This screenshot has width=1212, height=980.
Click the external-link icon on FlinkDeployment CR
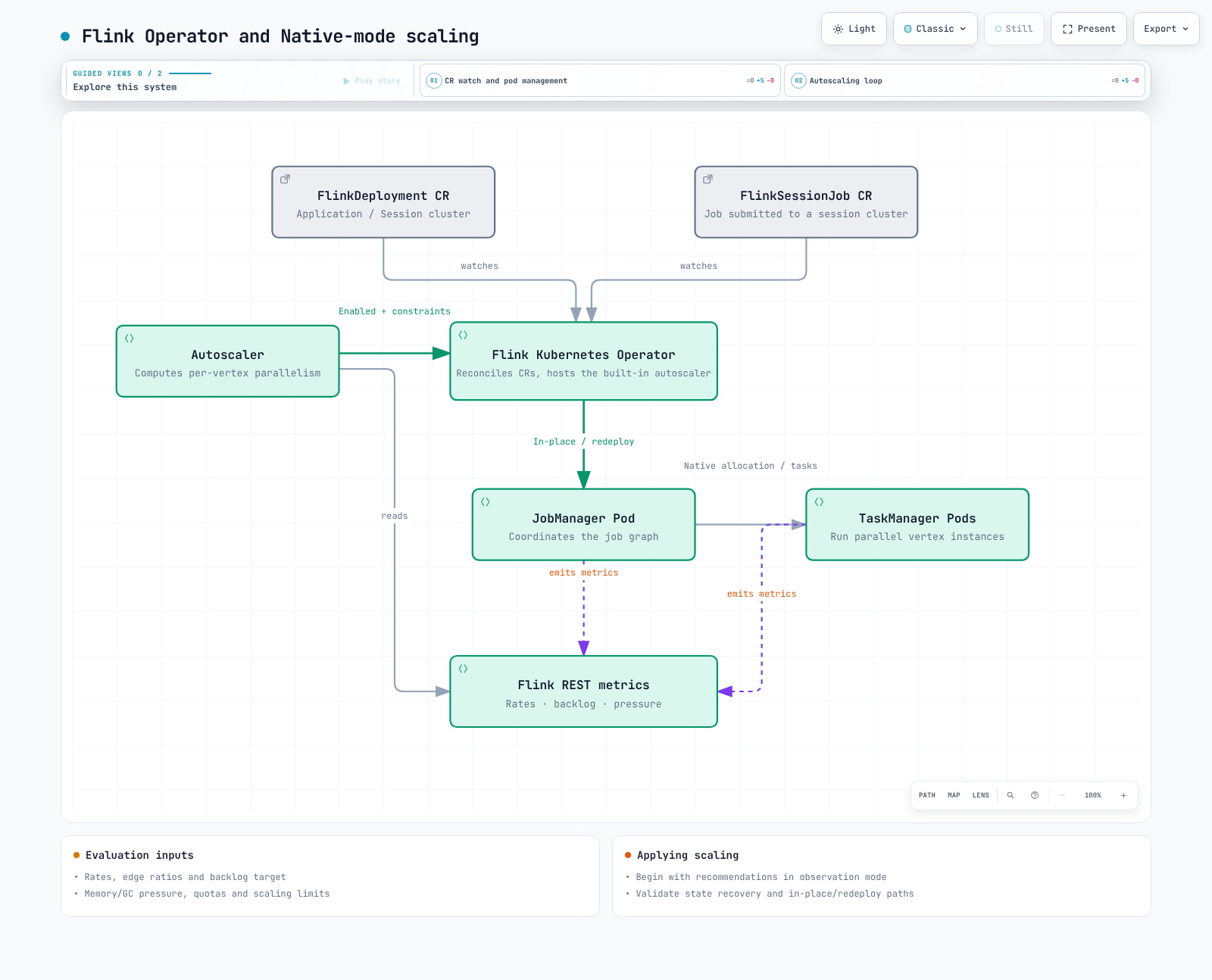click(x=285, y=179)
